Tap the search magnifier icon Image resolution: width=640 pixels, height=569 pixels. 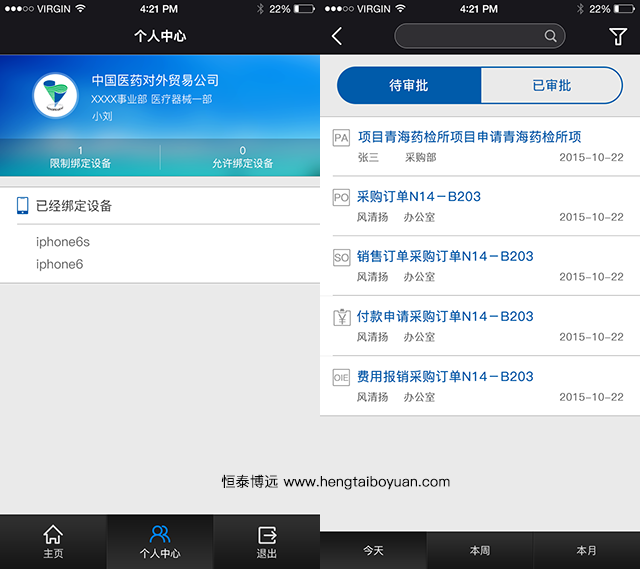pyautogui.click(x=550, y=36)
